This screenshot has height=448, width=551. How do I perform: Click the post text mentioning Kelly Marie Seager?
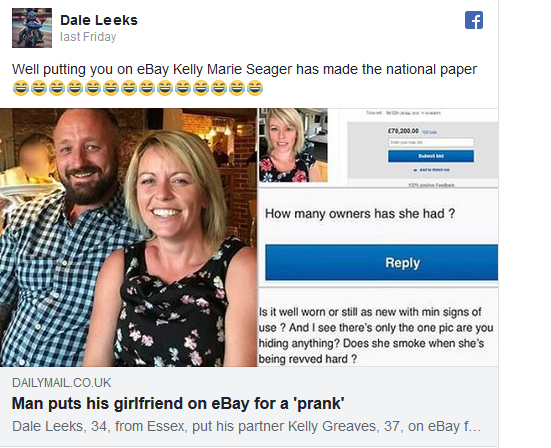[244, 69]
